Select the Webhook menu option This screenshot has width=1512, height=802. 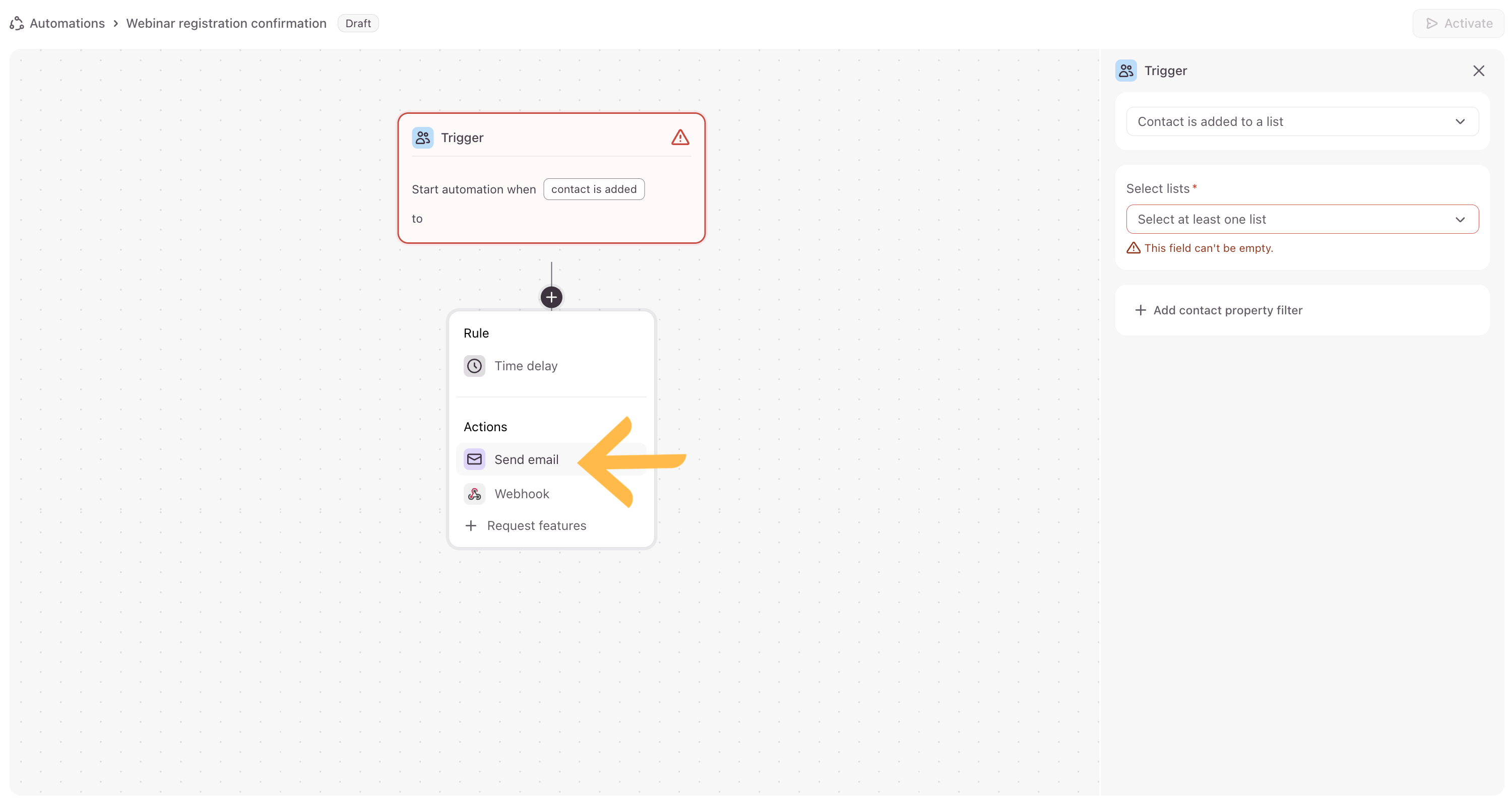coord(522,494)
